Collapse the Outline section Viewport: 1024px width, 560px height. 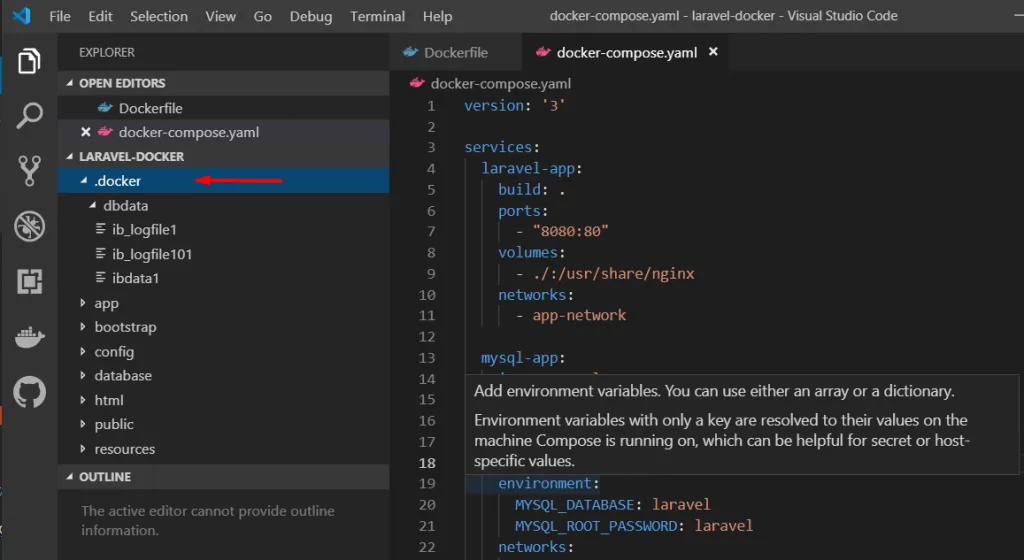pyautogui.click(x=69, y=476)
